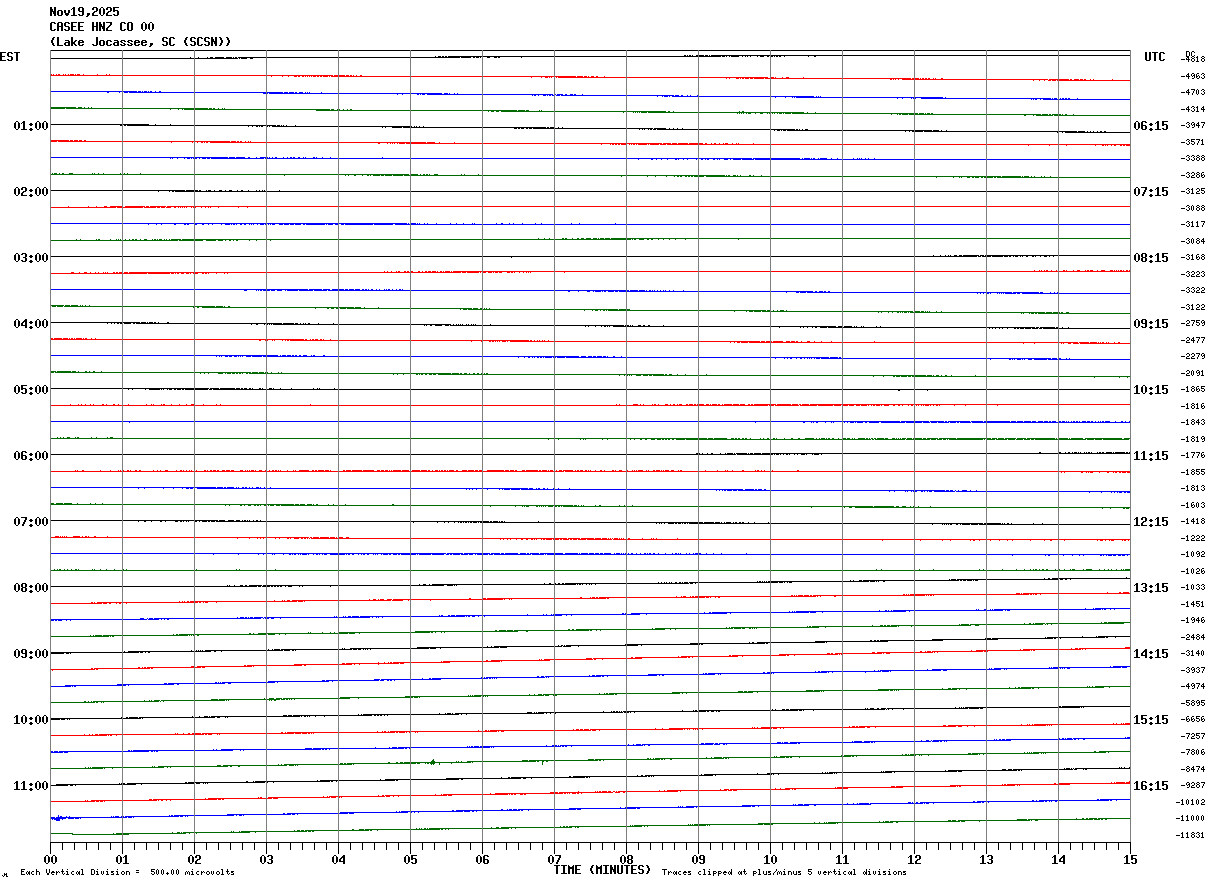Click the '01:00' EST hour label

(31, 126)
